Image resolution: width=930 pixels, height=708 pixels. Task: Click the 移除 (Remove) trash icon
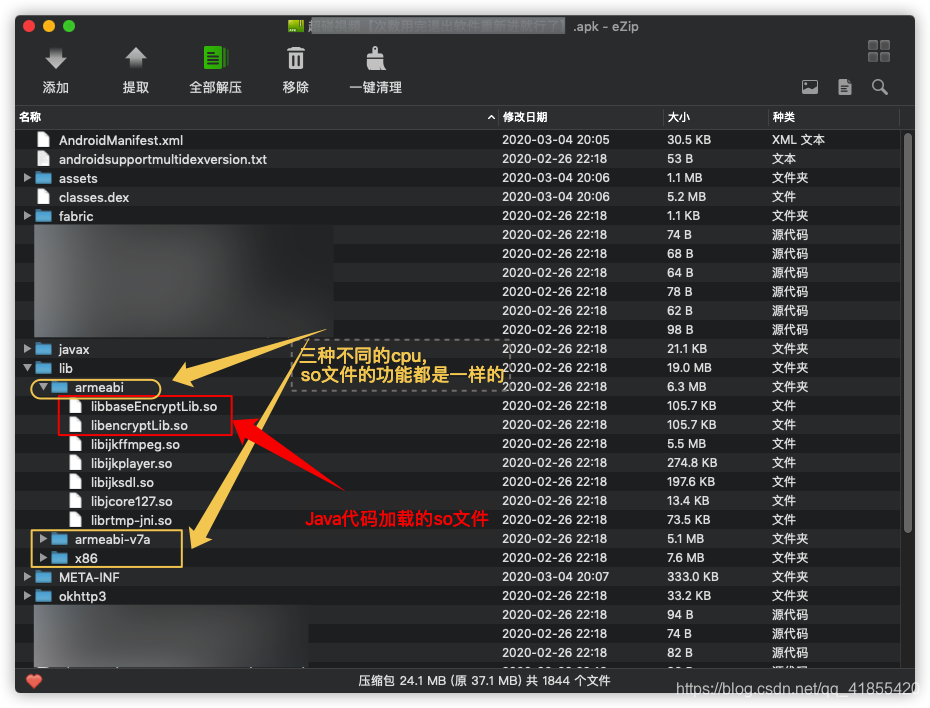[x=295, y=59]
